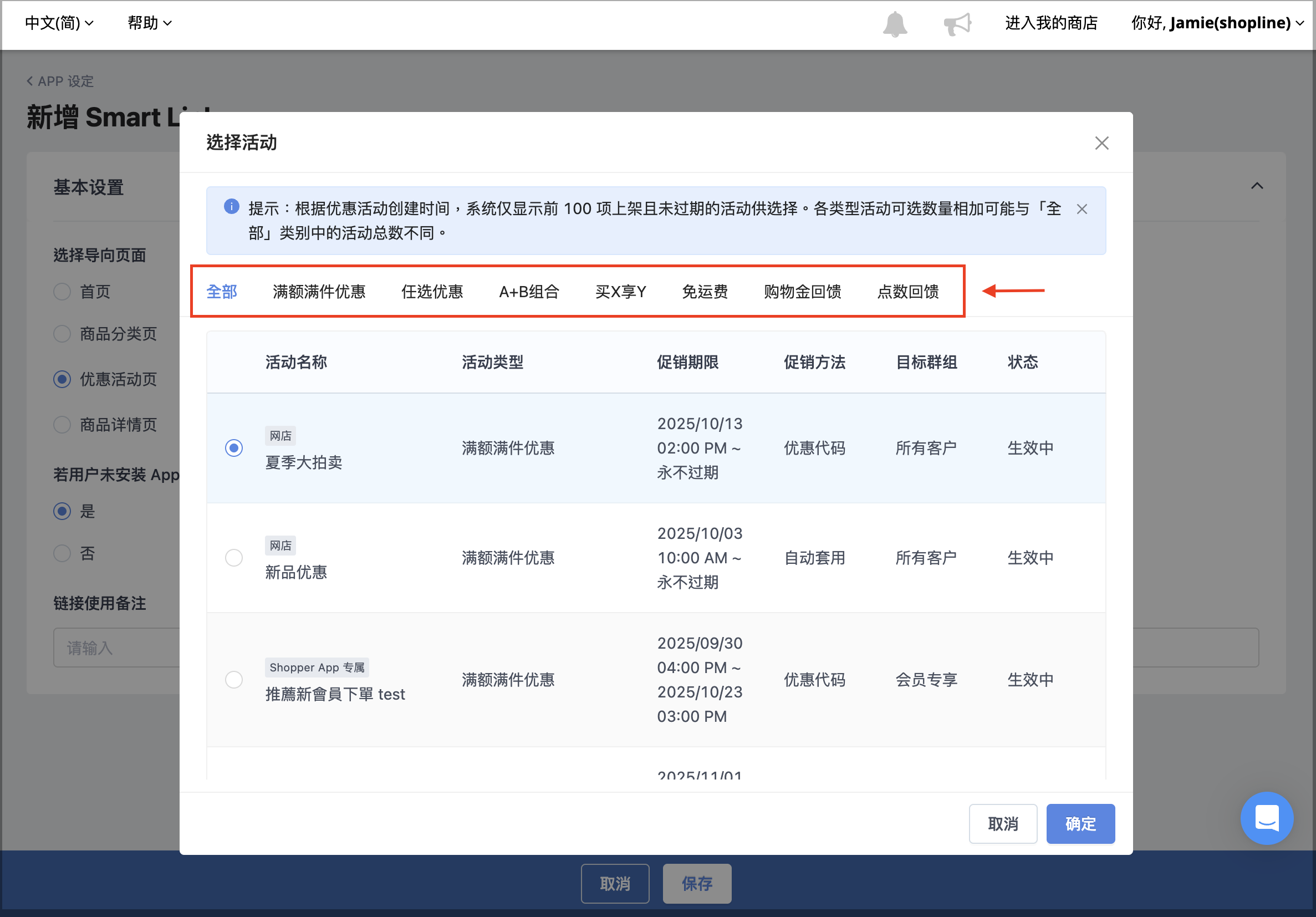Click the megaphone announcements icon
Viewport: 1316px width, 917px height.
[x=957, y=24]
